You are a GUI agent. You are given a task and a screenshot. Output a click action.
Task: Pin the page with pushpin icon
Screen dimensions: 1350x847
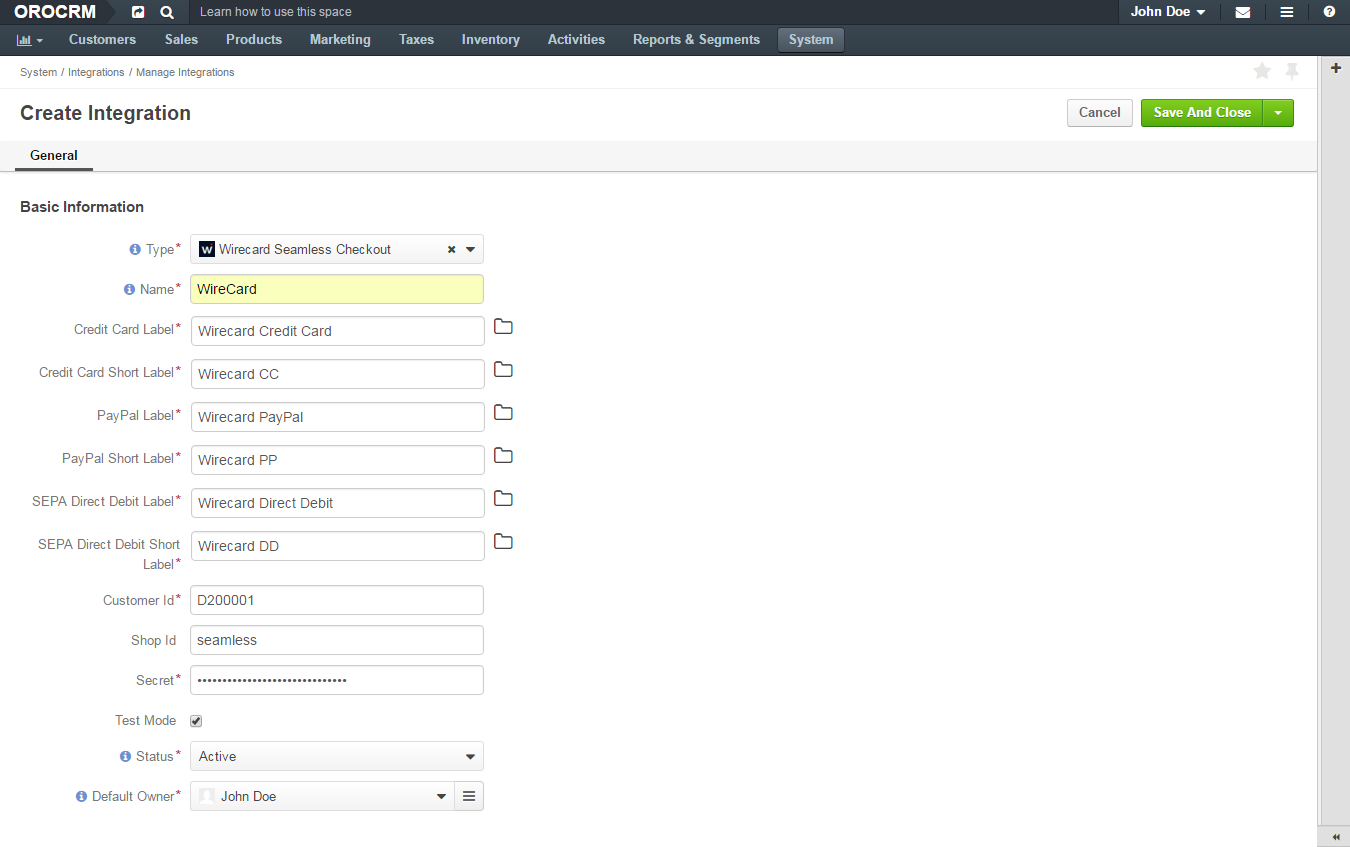coord(1292,71)
